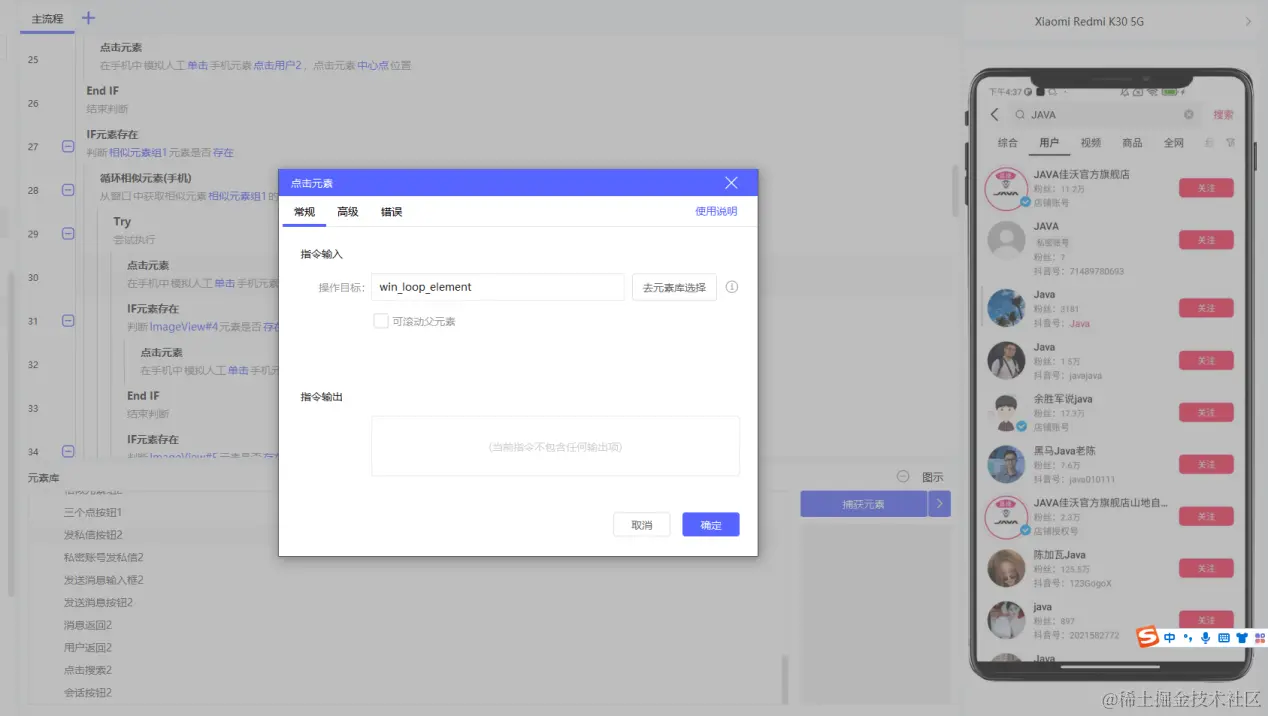Switch to the 常规 tab in dialog
The image size is (1268, 716).
click(x=304, y=212)
